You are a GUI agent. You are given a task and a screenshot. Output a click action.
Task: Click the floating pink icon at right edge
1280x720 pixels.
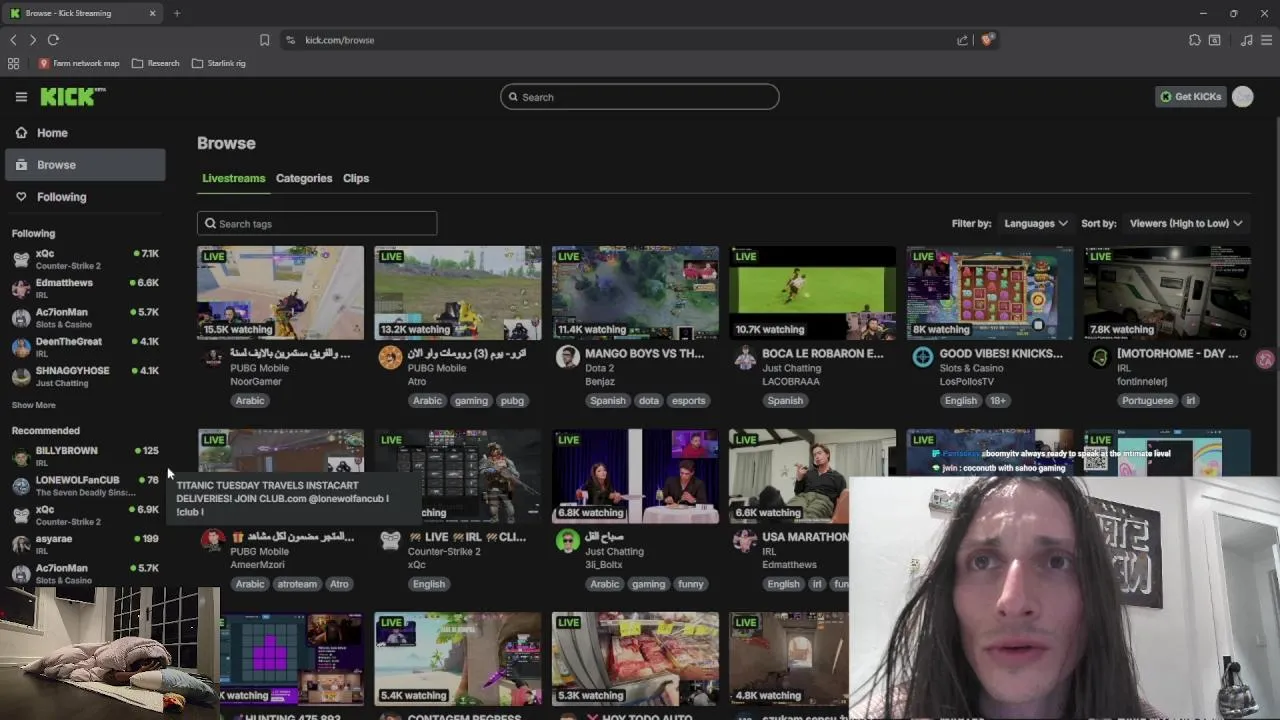1266,360
